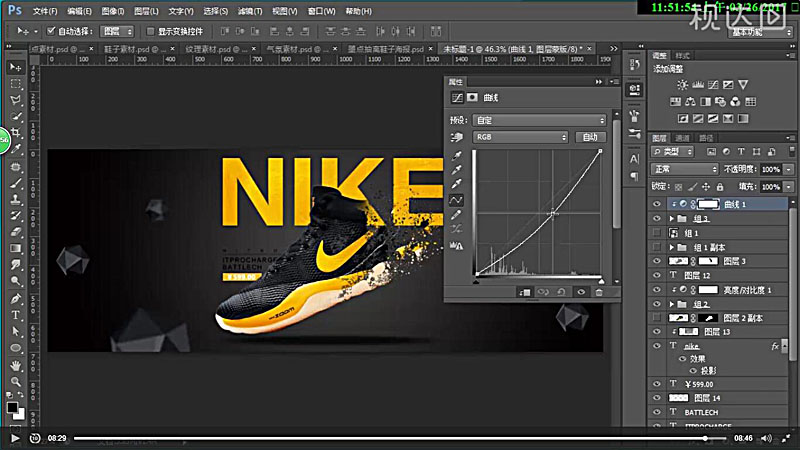This screenshot has width=800, height=450.
Task: Pick the black point eyedropper in curves
Action: click(x=457, y=155)
